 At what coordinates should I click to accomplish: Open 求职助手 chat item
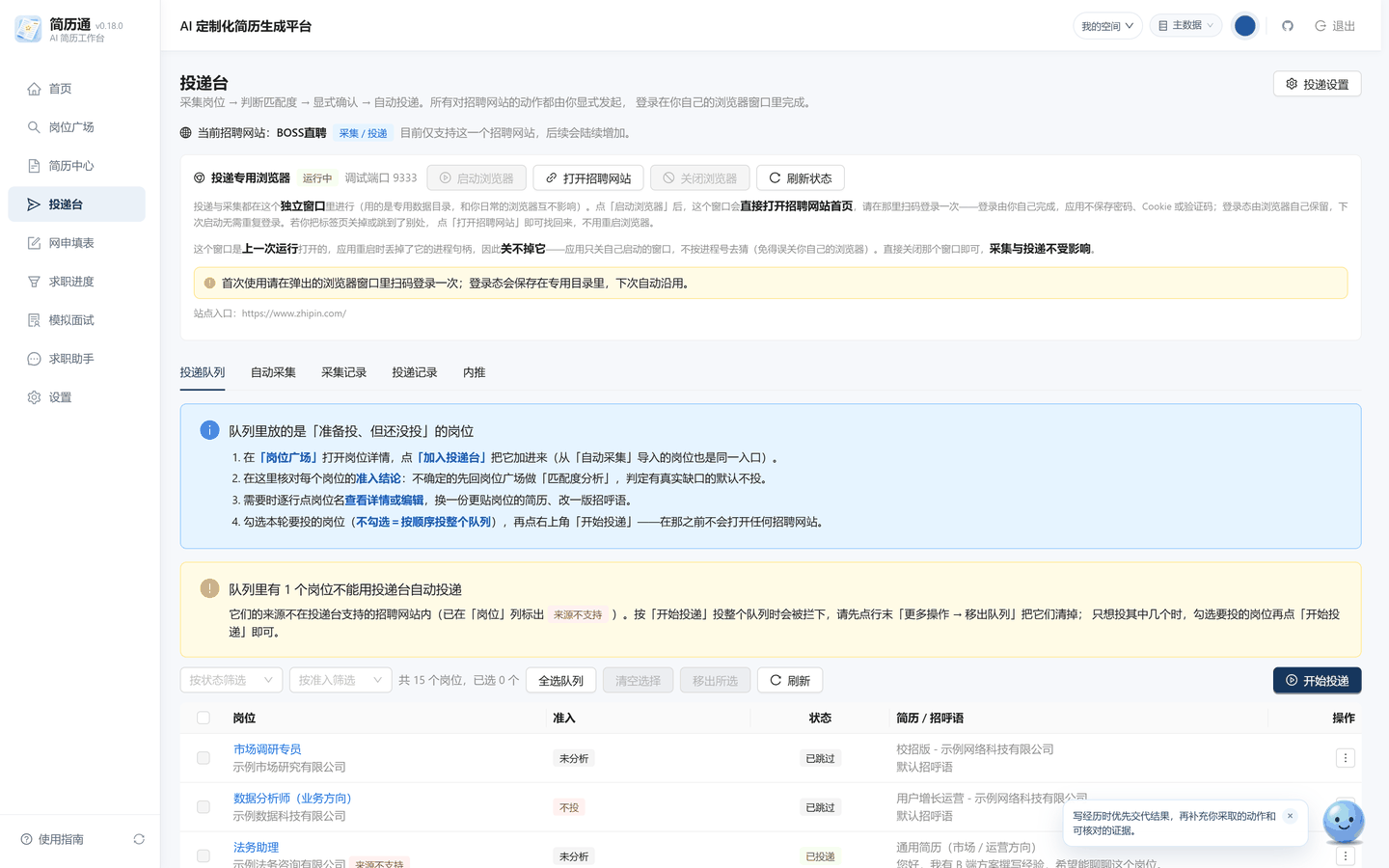[76, 359]
